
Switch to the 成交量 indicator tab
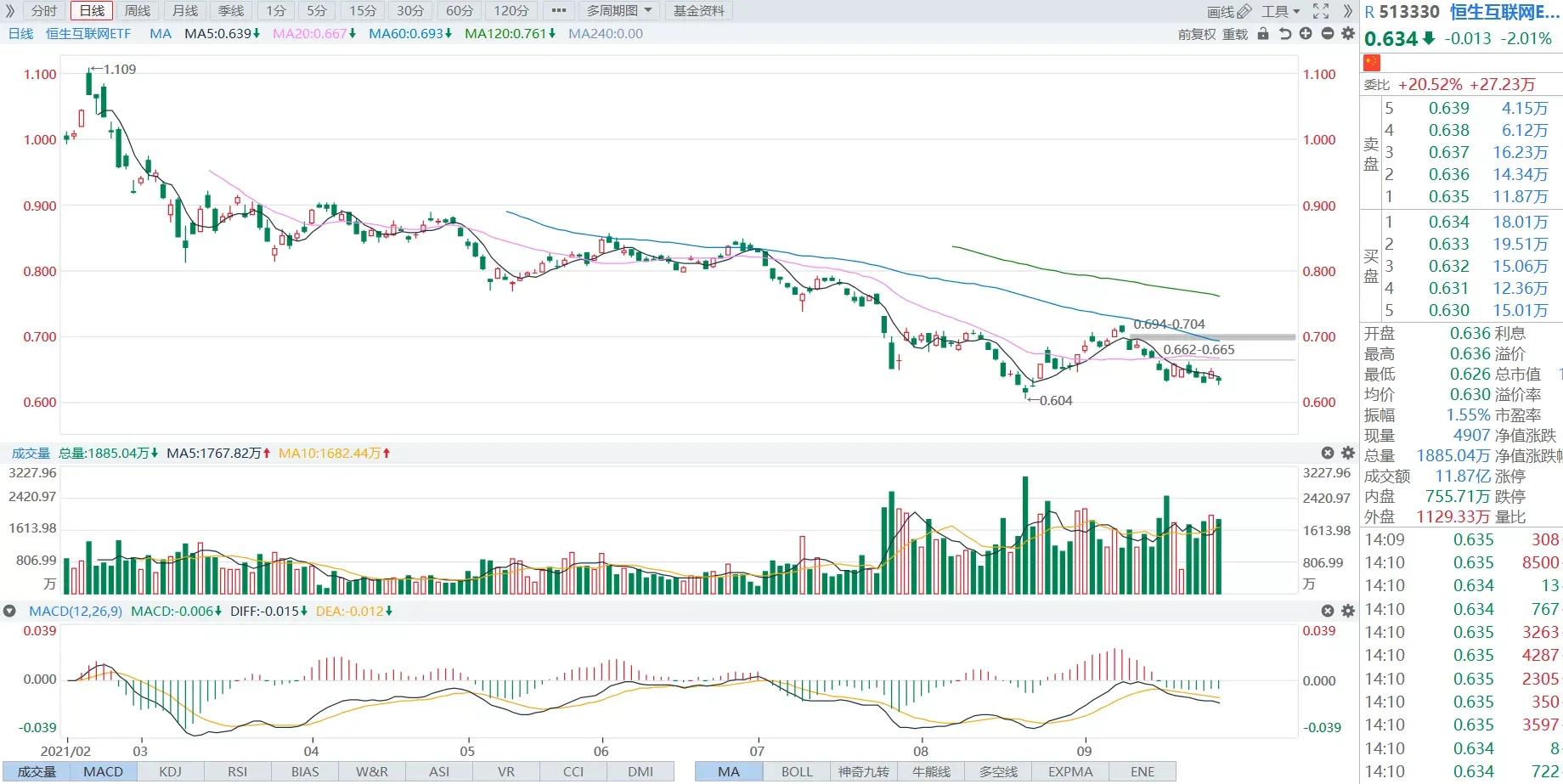(x=37, y=771)
